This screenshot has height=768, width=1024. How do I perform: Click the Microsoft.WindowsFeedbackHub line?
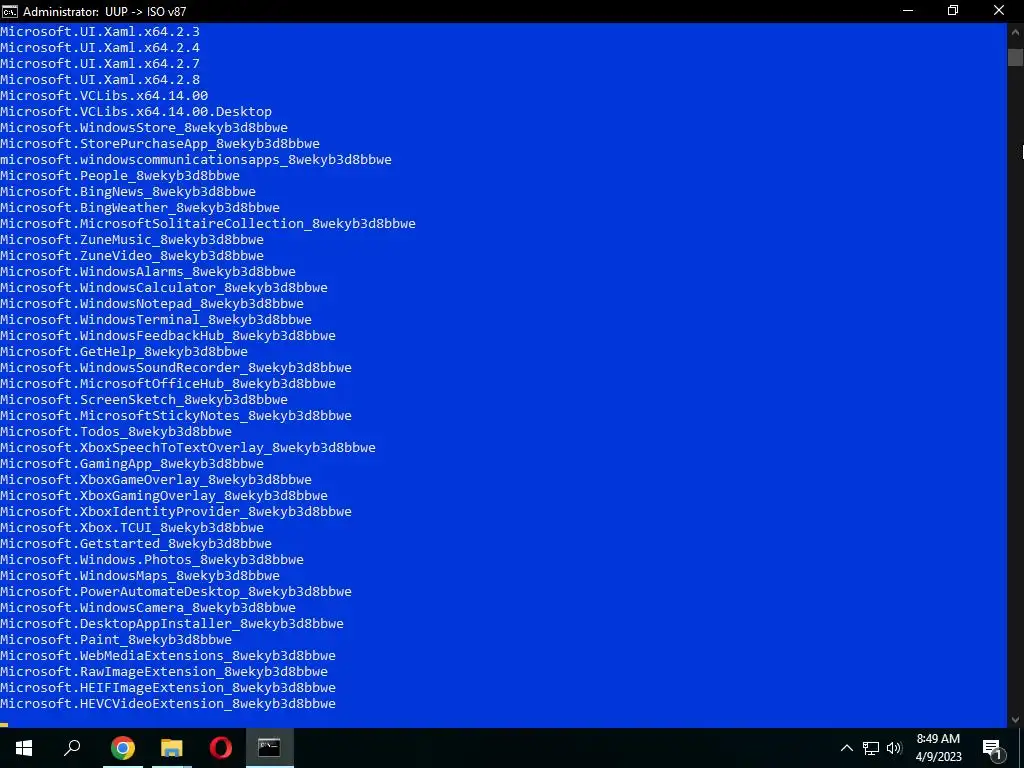168,336
